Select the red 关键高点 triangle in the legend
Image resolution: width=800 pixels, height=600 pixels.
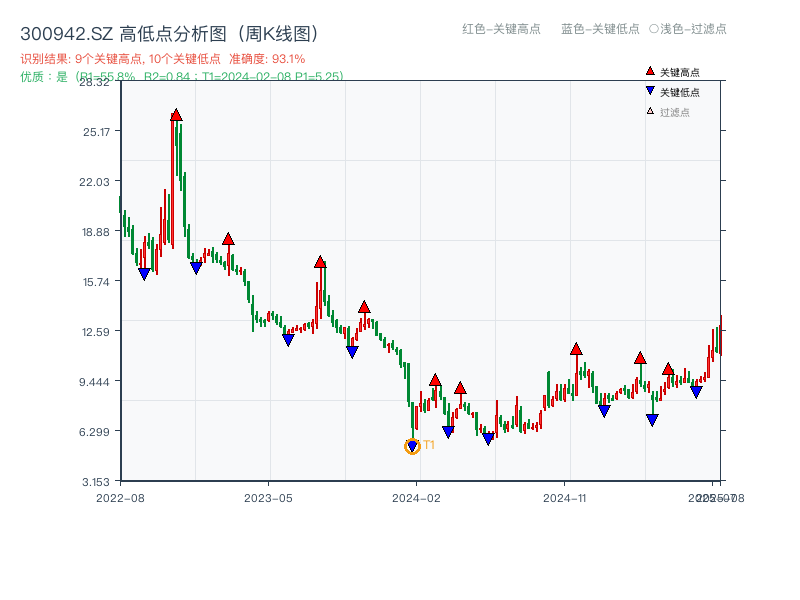pos(648,70)
